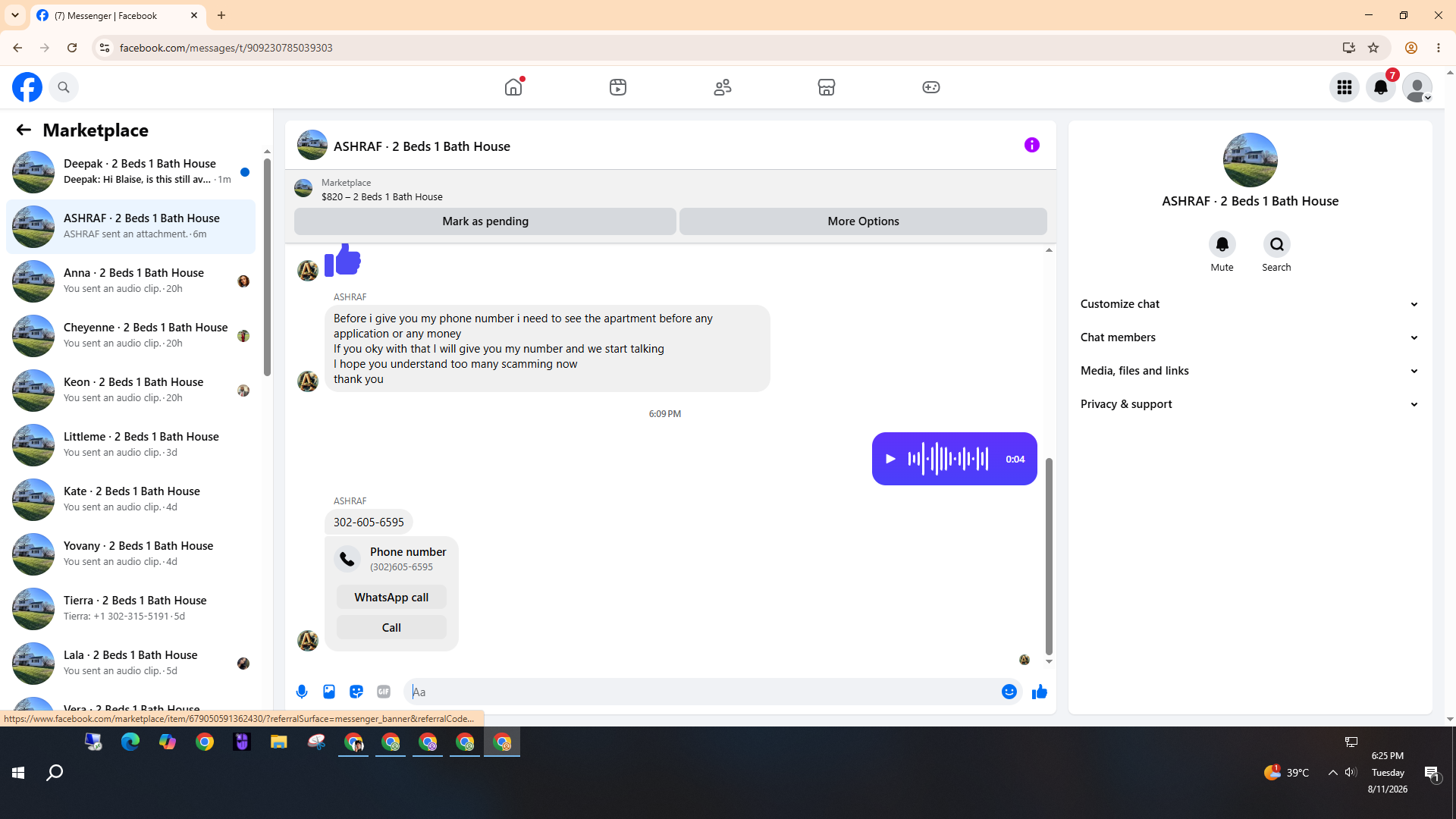
Task: Open Lala's conversation
Action: pyautogui.click(x=131, y=664)
